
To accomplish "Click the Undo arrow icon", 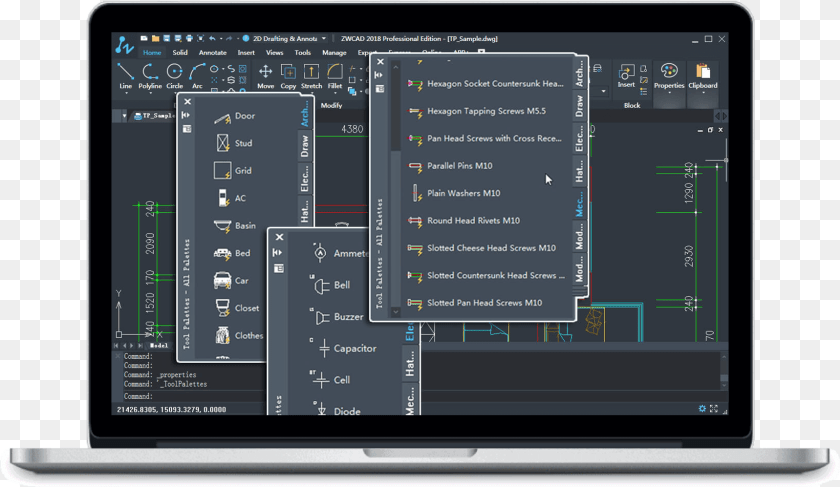I will coord(212,39).
